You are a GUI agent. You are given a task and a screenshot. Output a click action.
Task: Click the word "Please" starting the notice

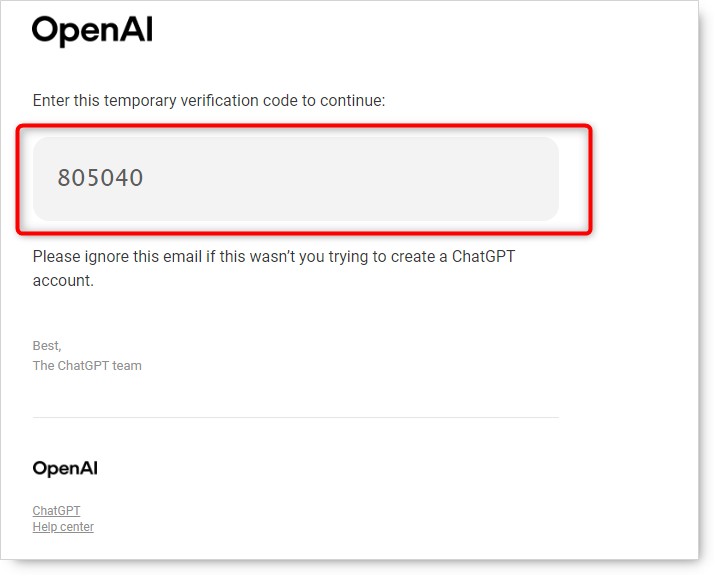point(56,256)
